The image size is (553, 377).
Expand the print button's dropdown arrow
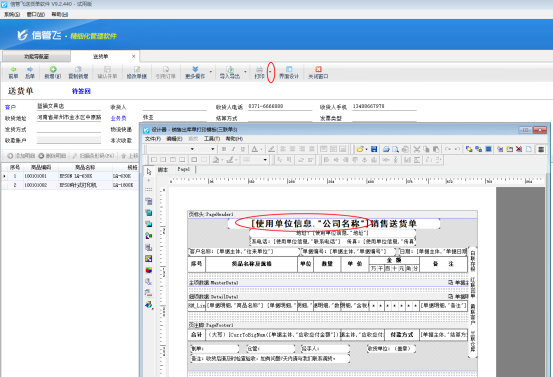click(271, 72)
